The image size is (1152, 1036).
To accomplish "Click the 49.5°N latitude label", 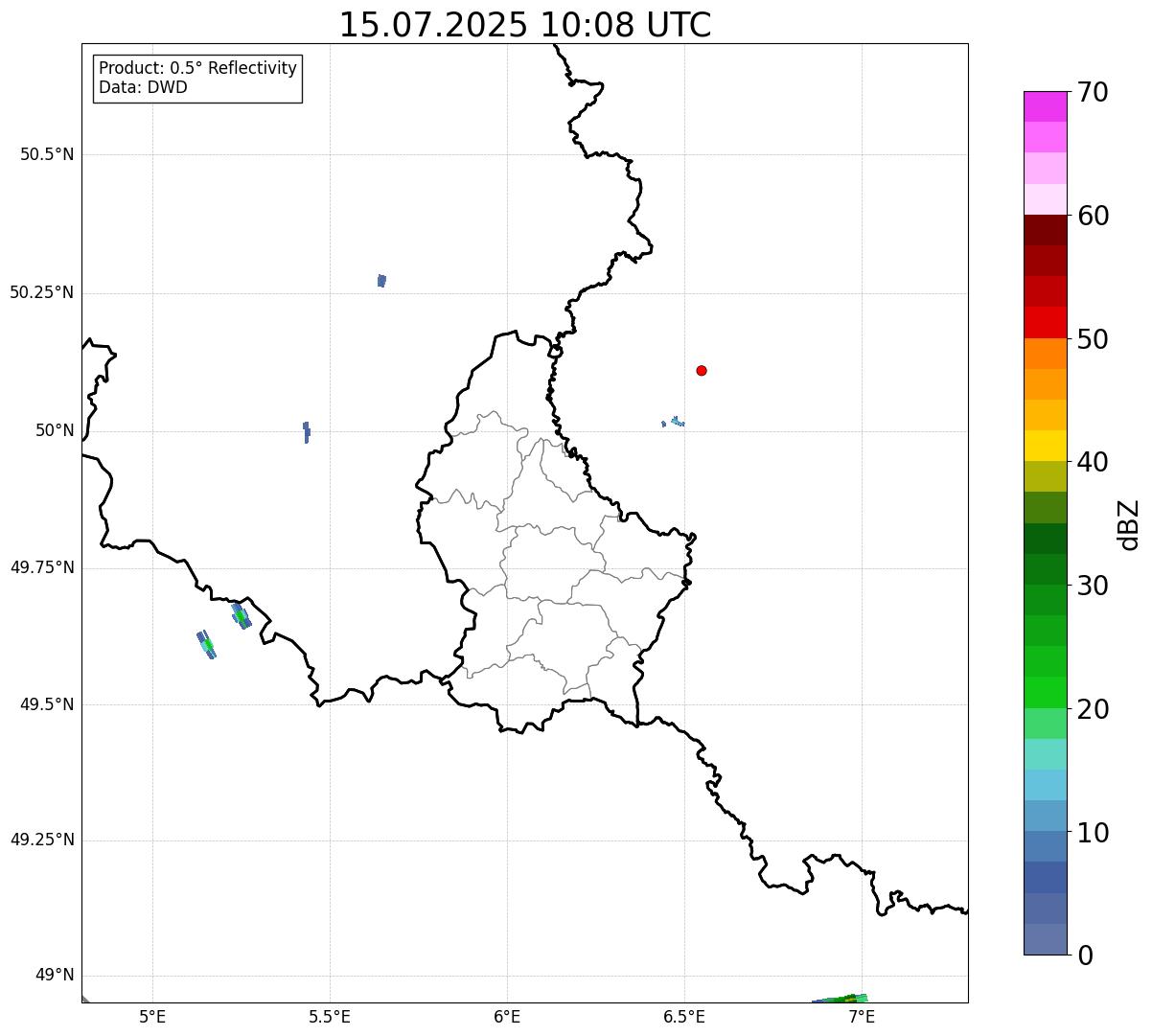I will click(x=47, y=704).
